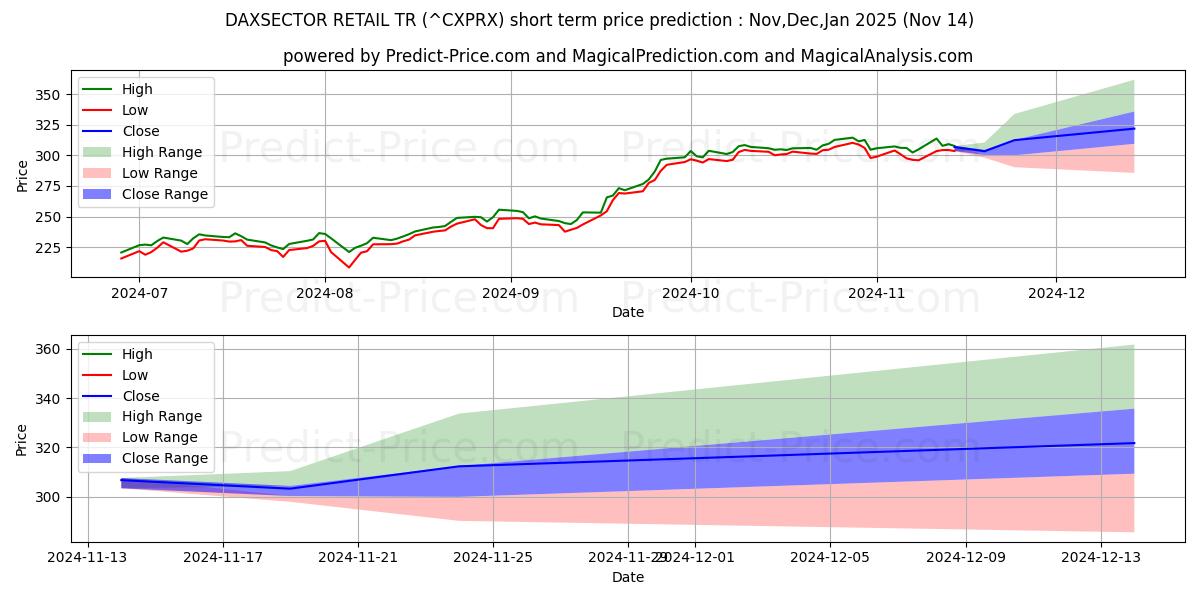Click the 2024-12 date tick on top chart
The width and height of the screenshot is (1200, 600).
point(1056,293)
